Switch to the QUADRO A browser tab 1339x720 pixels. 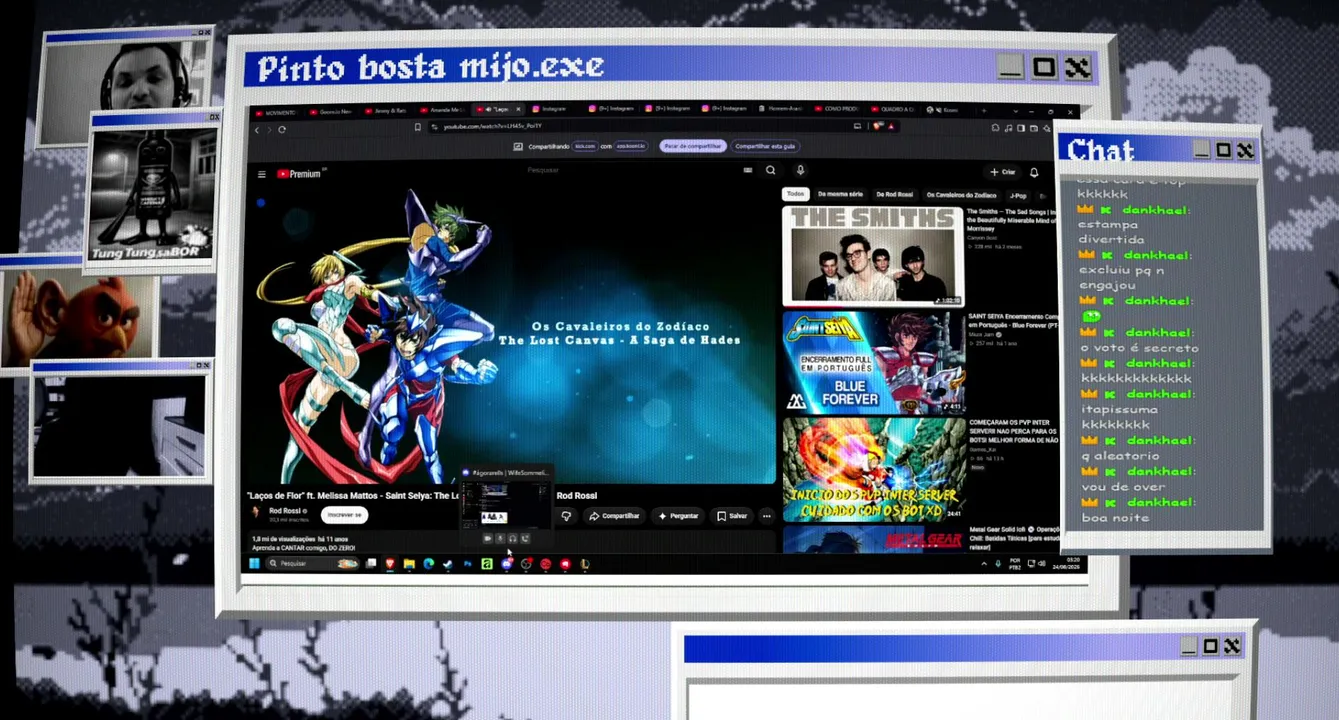click(895, 109)
